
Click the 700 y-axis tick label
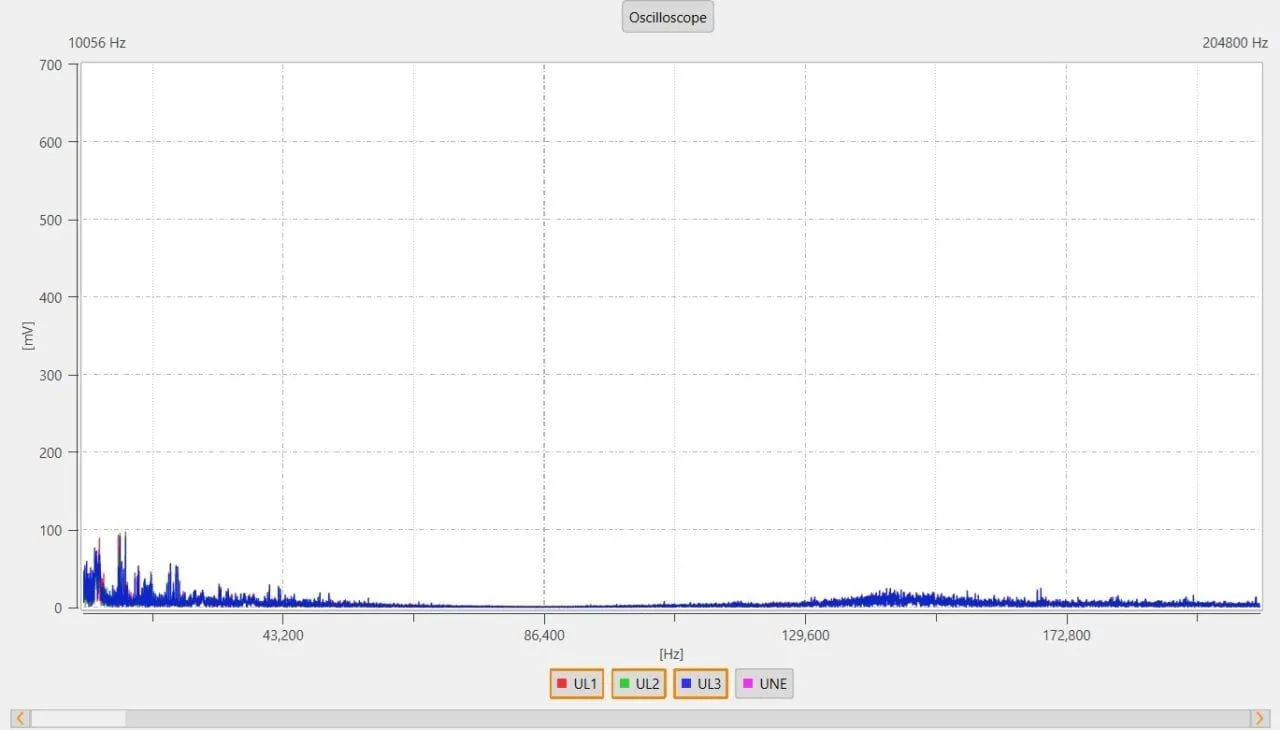pos(51,65)
